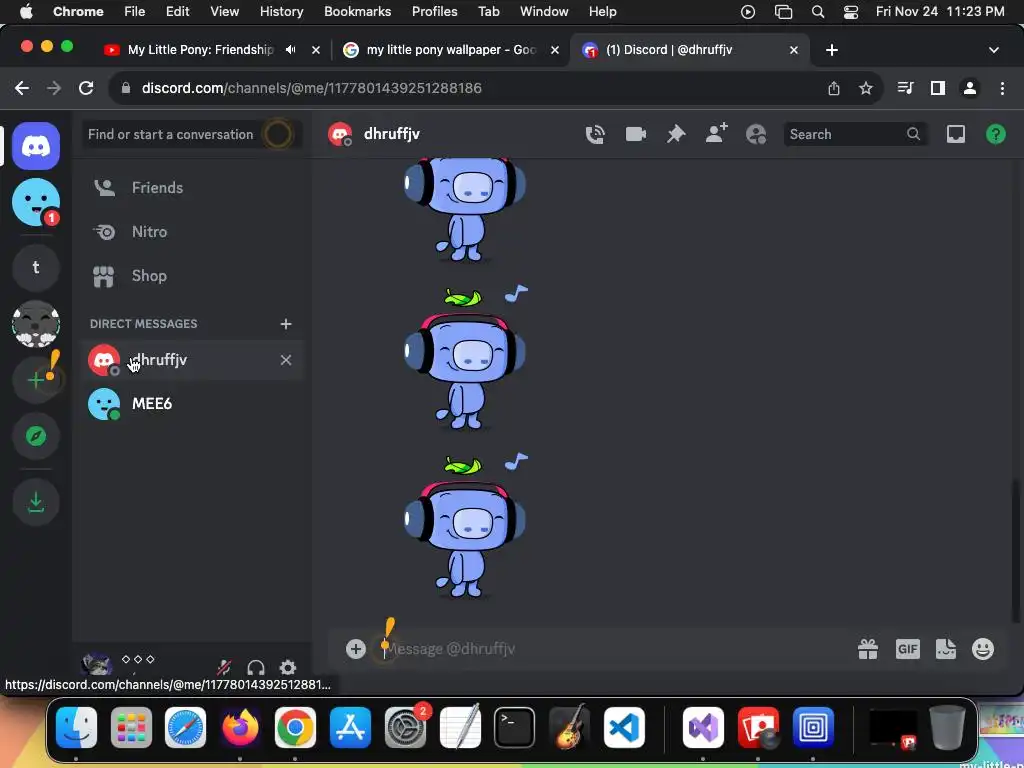
Task: Open the sticker picker
Action: [x=946, y=648]
